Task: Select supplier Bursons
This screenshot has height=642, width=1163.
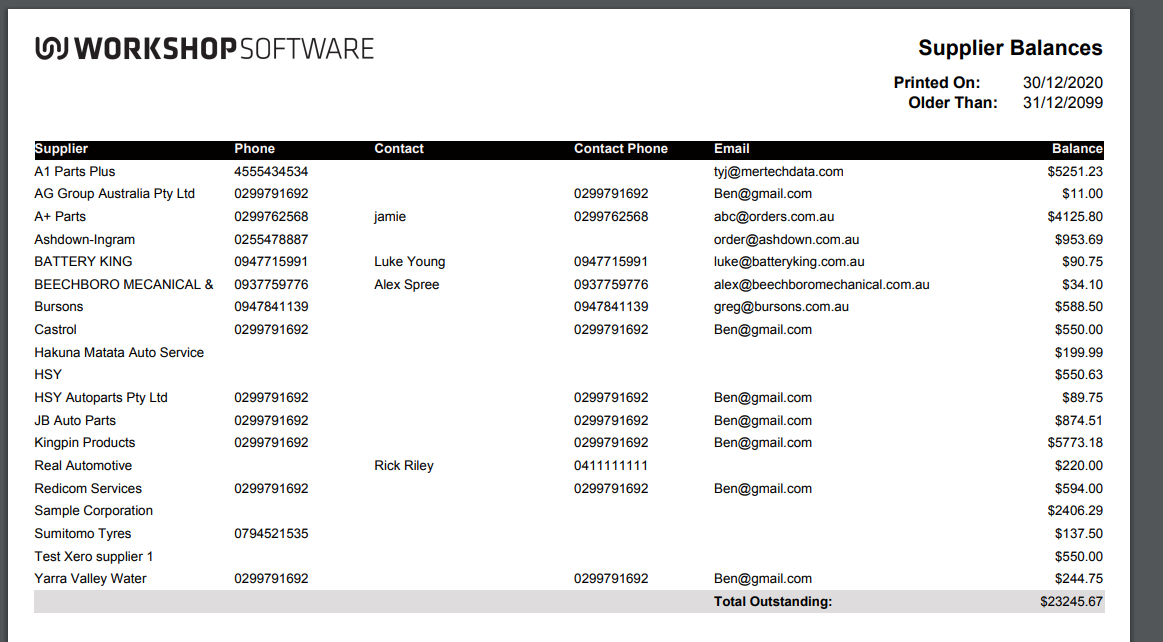Action: pos(59,307)
